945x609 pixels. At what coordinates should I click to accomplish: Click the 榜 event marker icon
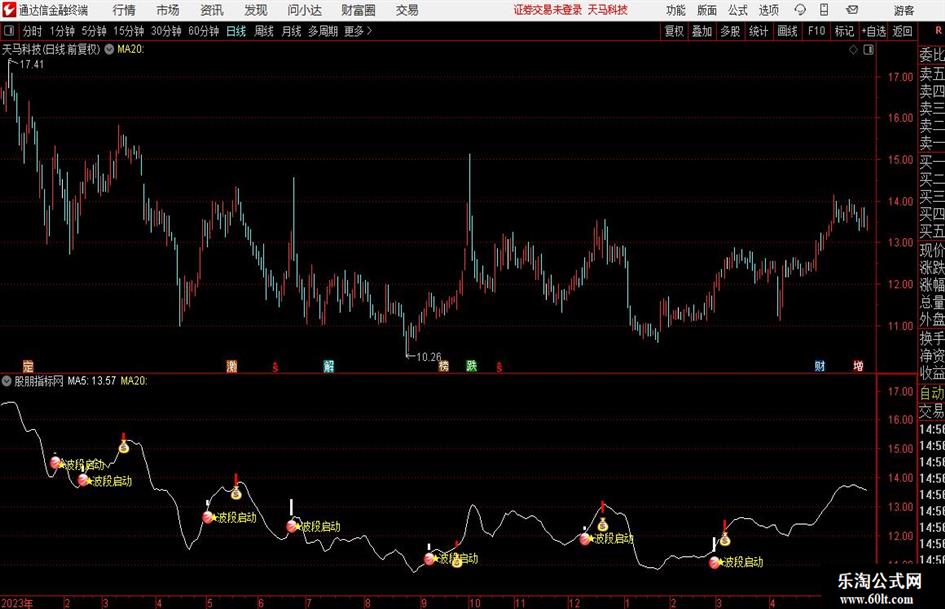(x=444, y=365)
